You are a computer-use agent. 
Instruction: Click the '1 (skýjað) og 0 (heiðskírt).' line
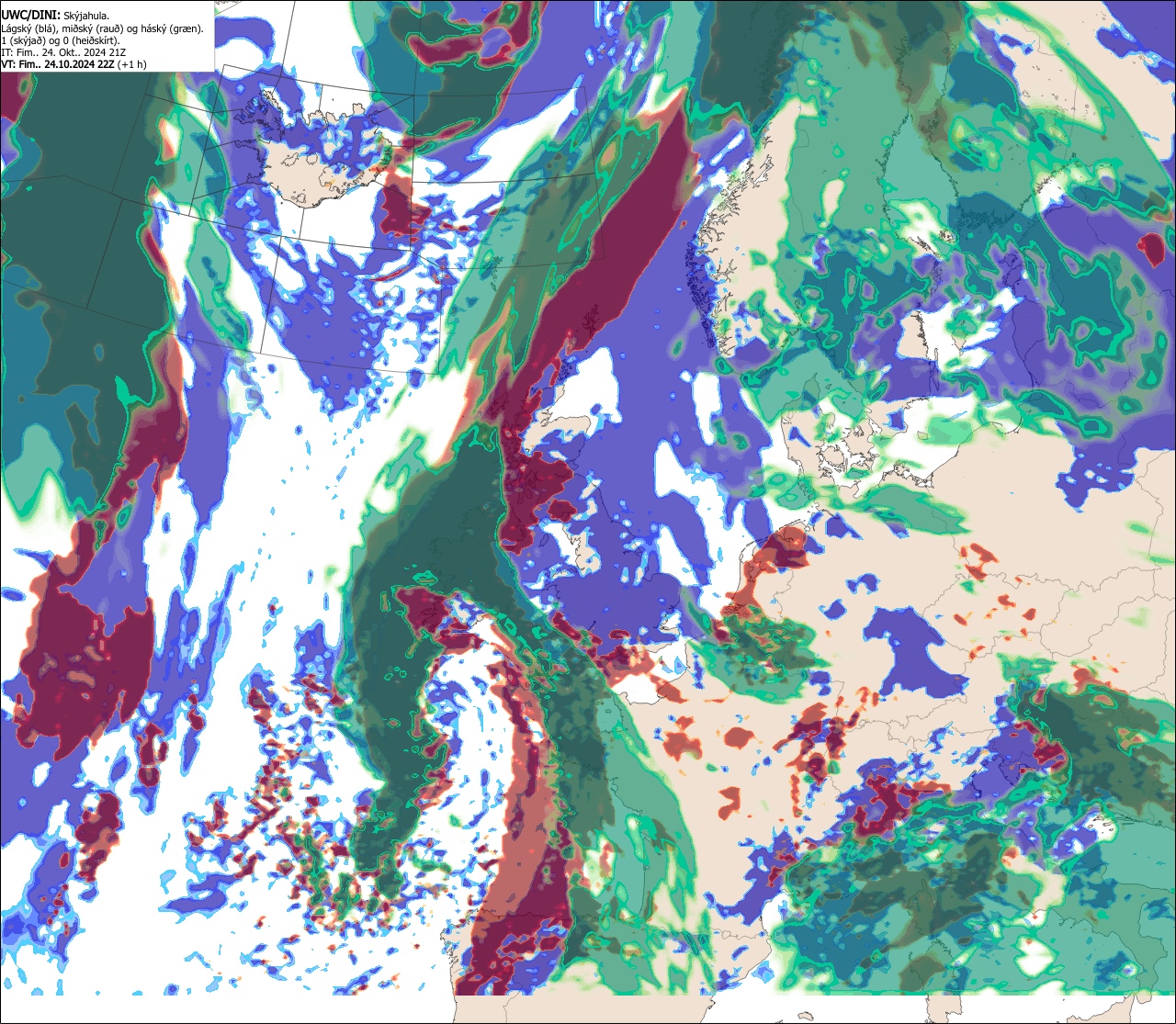pyautogui.click(x=61, y=40)
